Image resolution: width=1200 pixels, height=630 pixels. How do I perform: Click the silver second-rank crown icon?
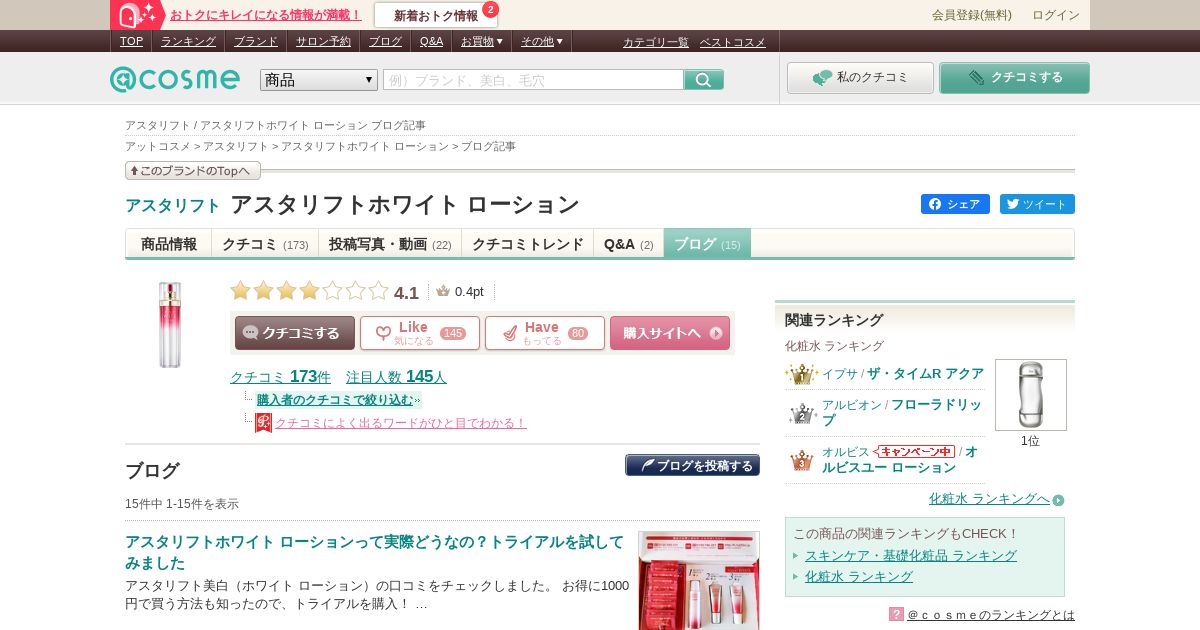point(801,413)
